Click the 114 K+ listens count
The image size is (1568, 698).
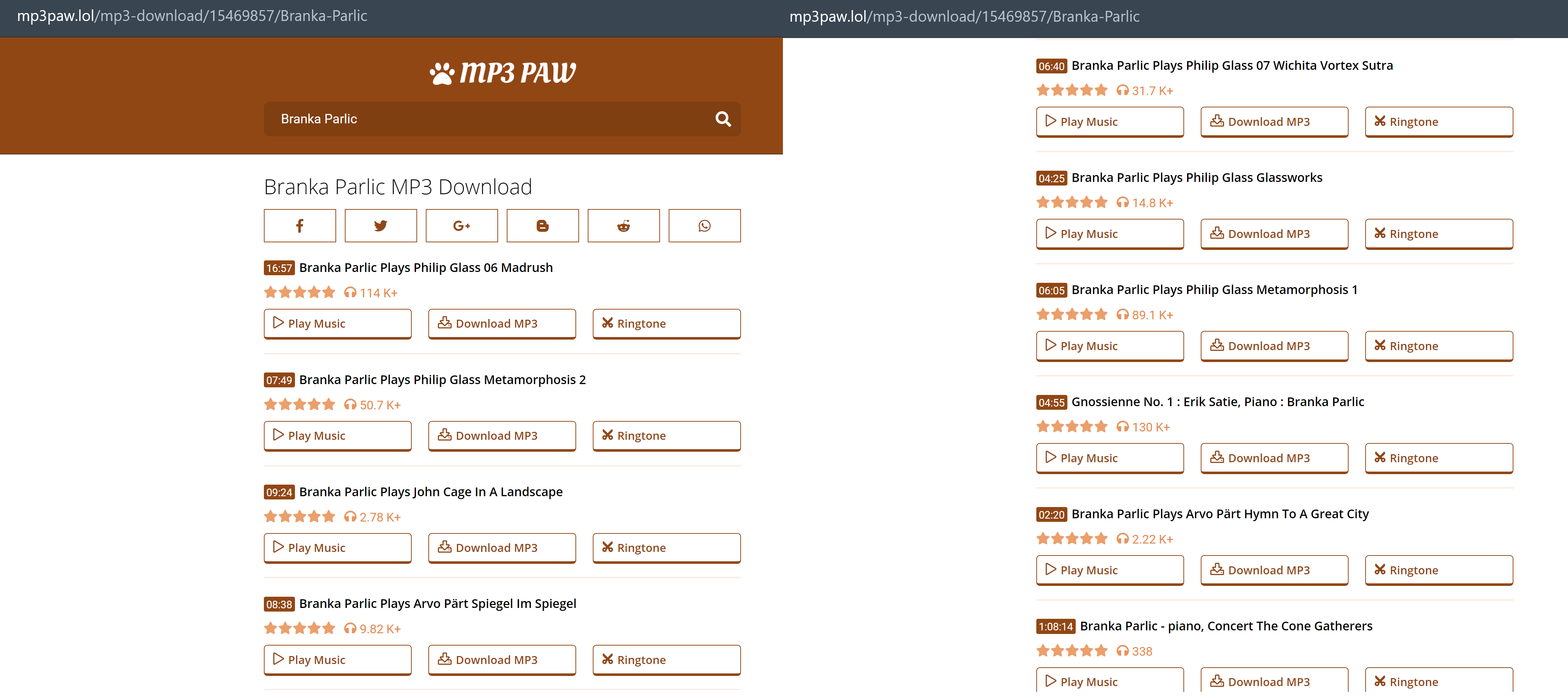(x=371, y=293)
